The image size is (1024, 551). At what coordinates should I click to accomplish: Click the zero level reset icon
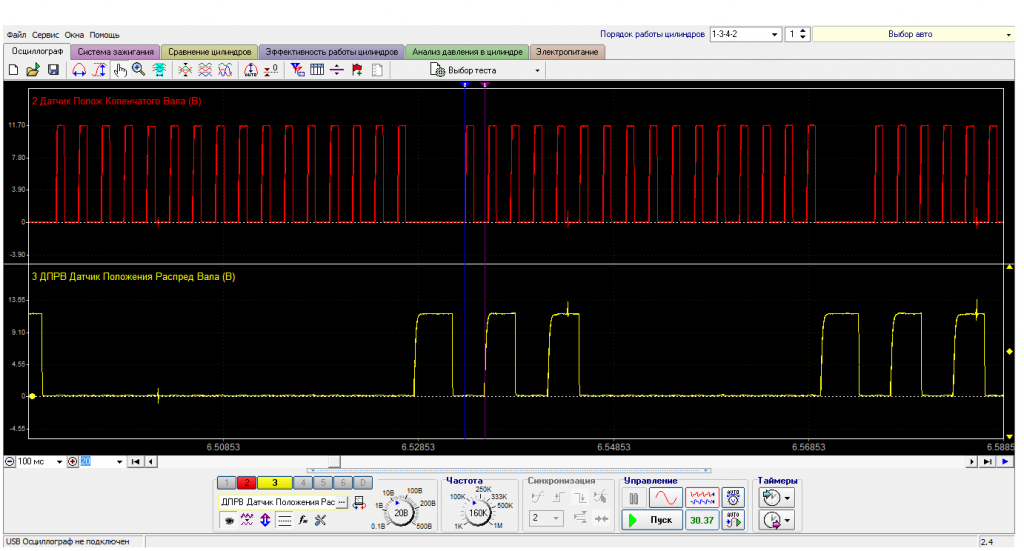(271, 70)
